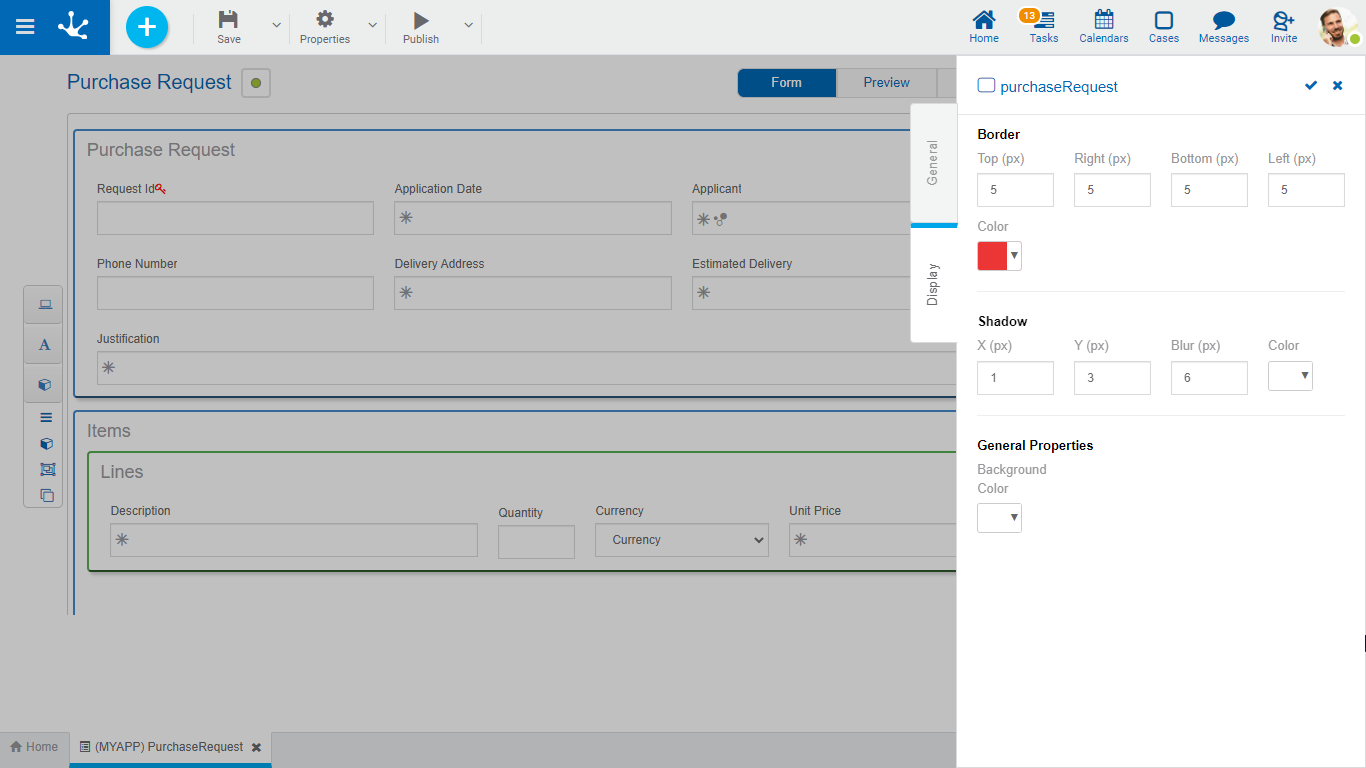Switch to the Preview tab
This screenshot has height=768, width=1366.
[886, 83]
